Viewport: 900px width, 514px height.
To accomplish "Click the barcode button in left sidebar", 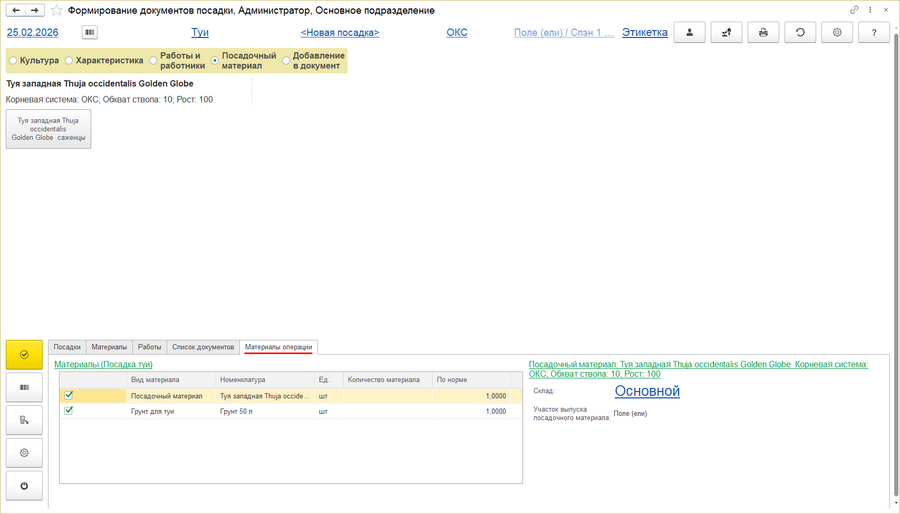I will point(24,387).
